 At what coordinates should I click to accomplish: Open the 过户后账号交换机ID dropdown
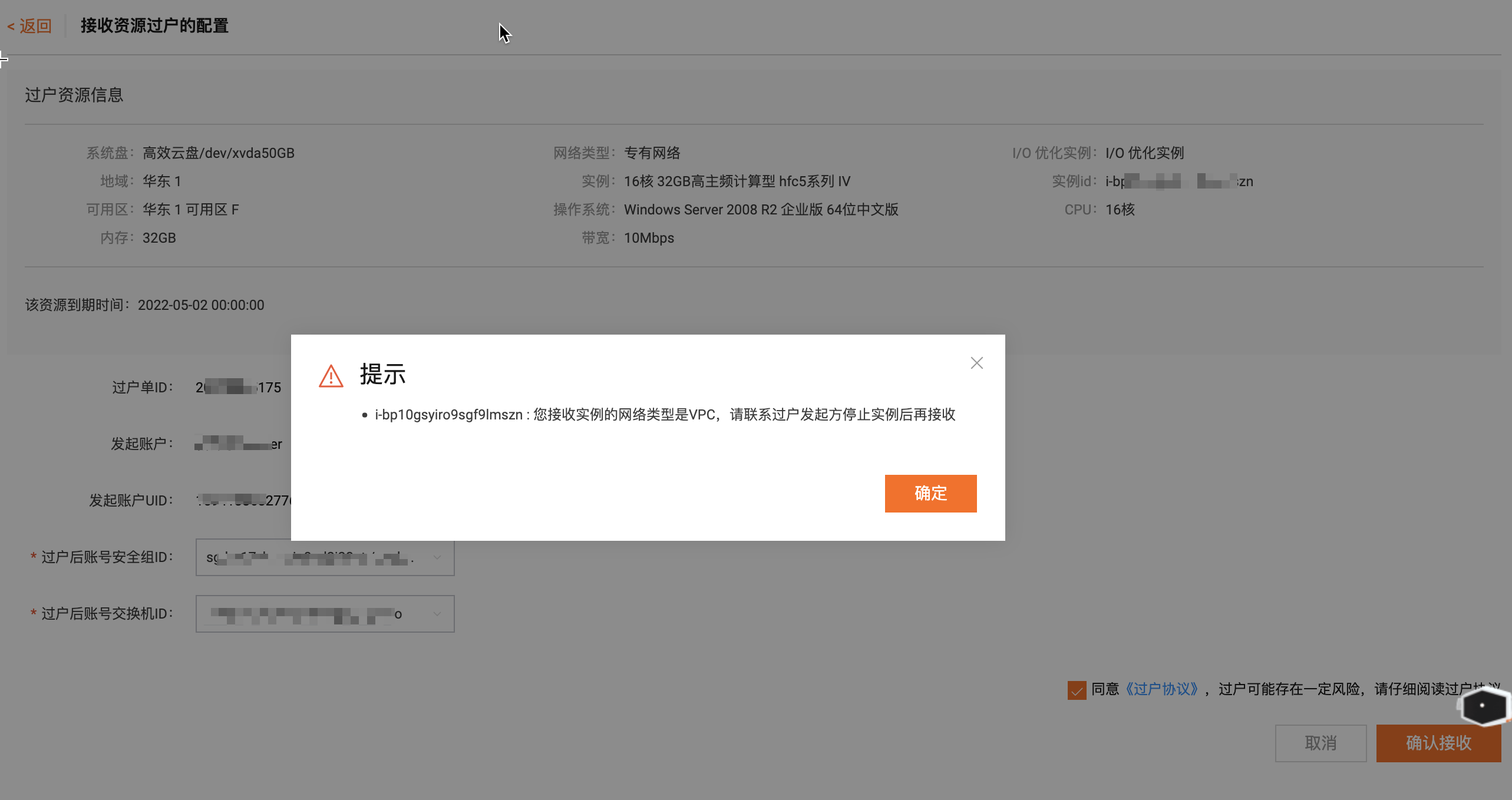click(324, 613)
